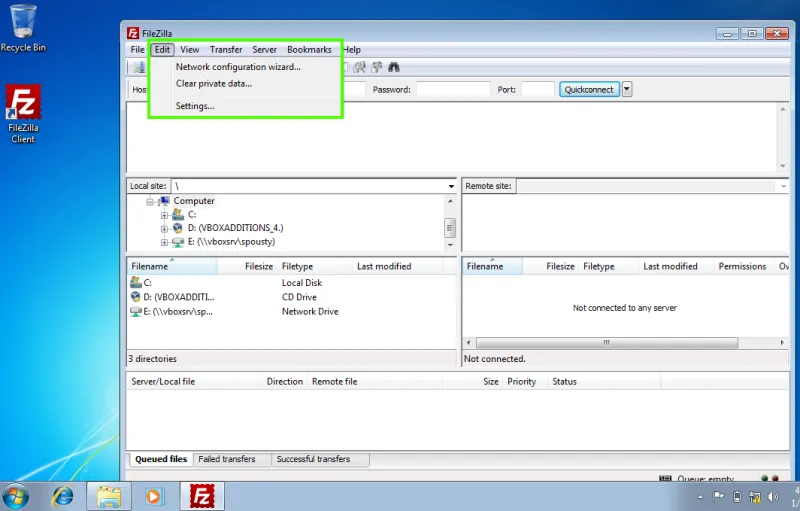Select the 'Network Drive' filetype cell
Screen dimensions: 800x511
310,311
